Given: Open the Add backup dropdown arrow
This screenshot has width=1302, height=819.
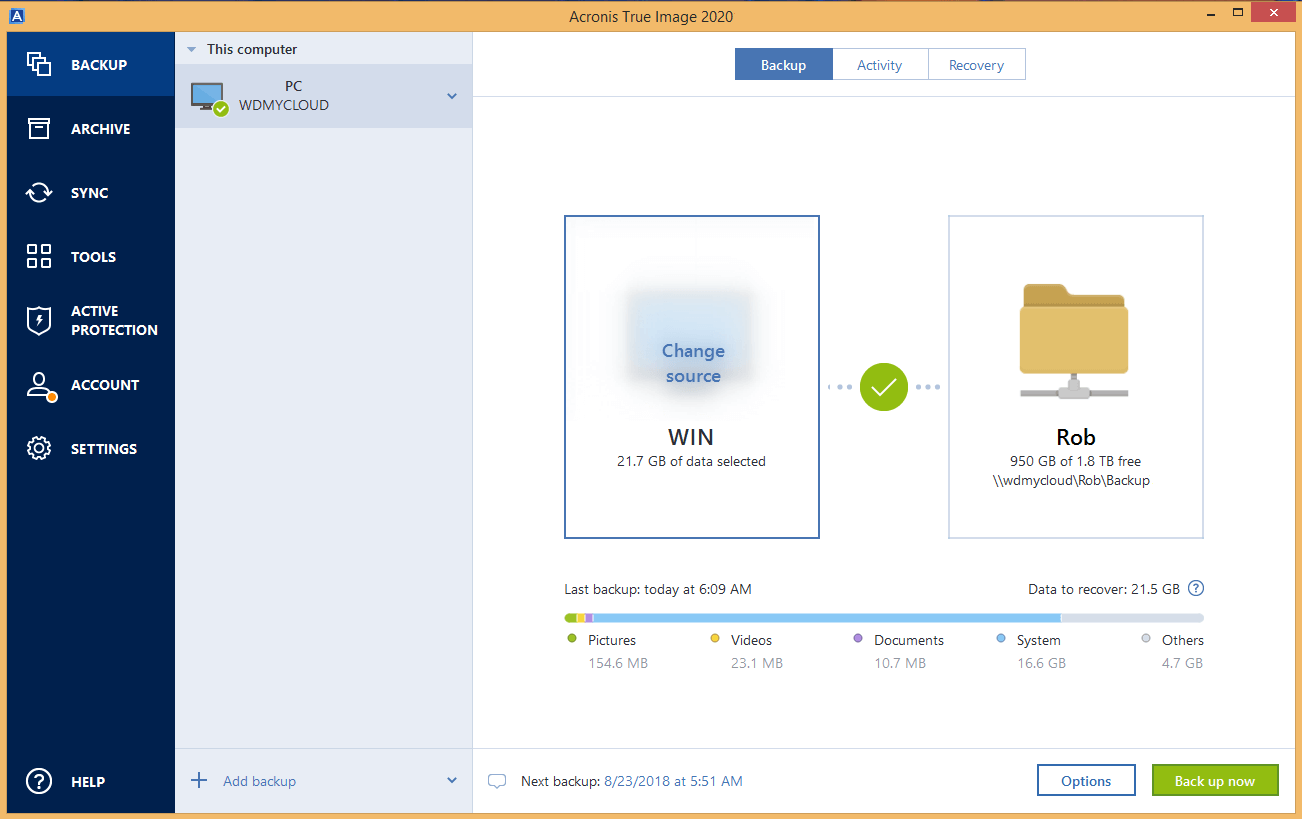Looking at the screenshot, I should tap(452, 780).
